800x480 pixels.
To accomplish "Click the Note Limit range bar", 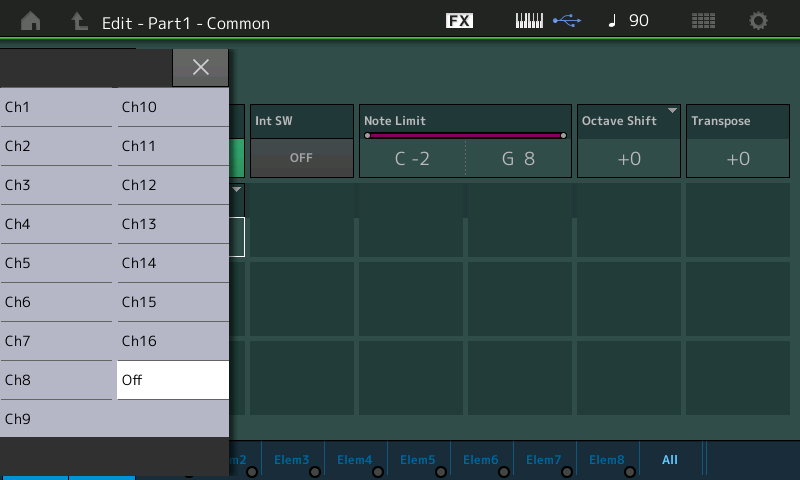I will [465, 135].
